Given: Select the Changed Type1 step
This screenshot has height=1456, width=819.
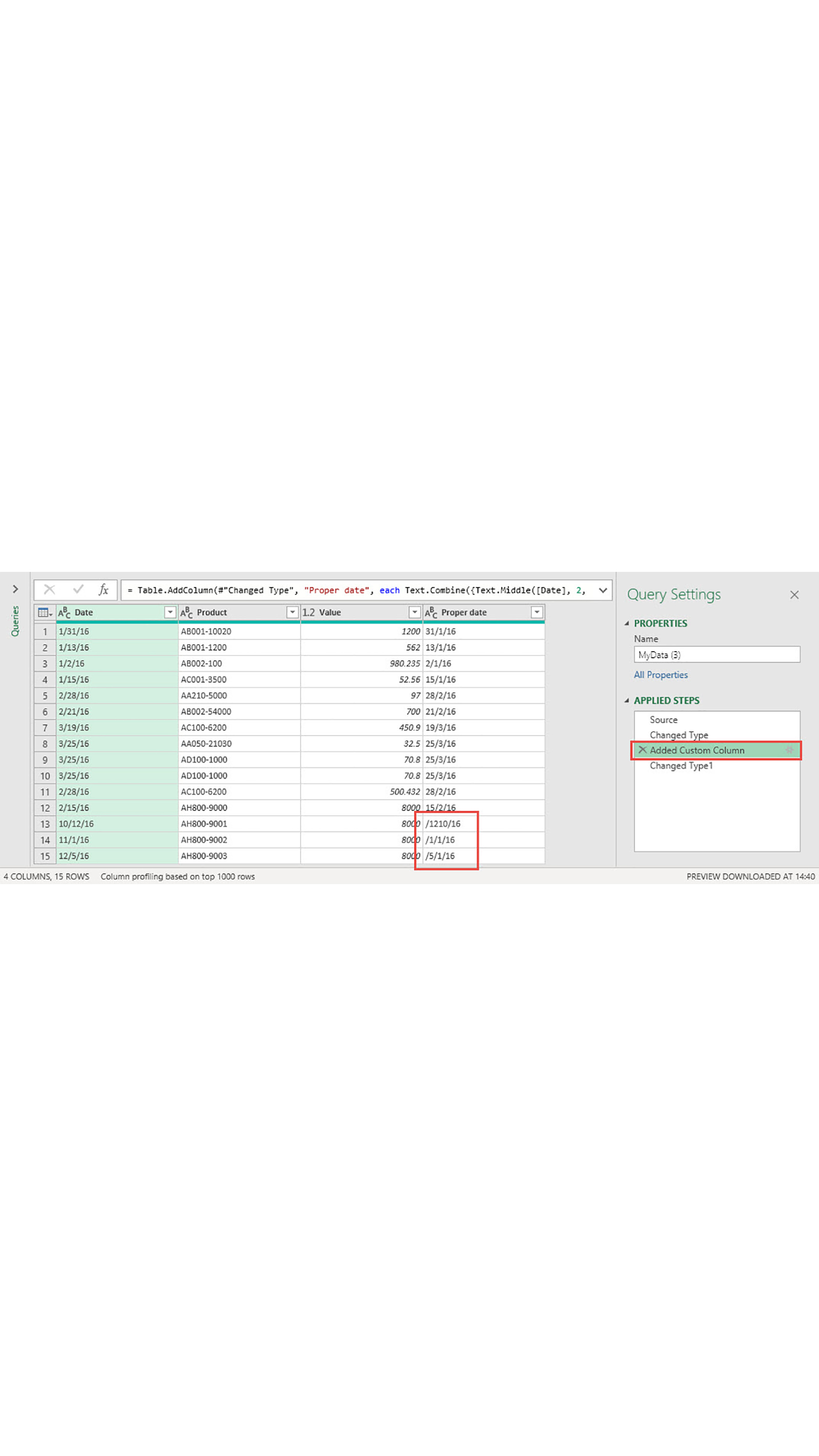Looking at the screenshot, I should [680, 765].
